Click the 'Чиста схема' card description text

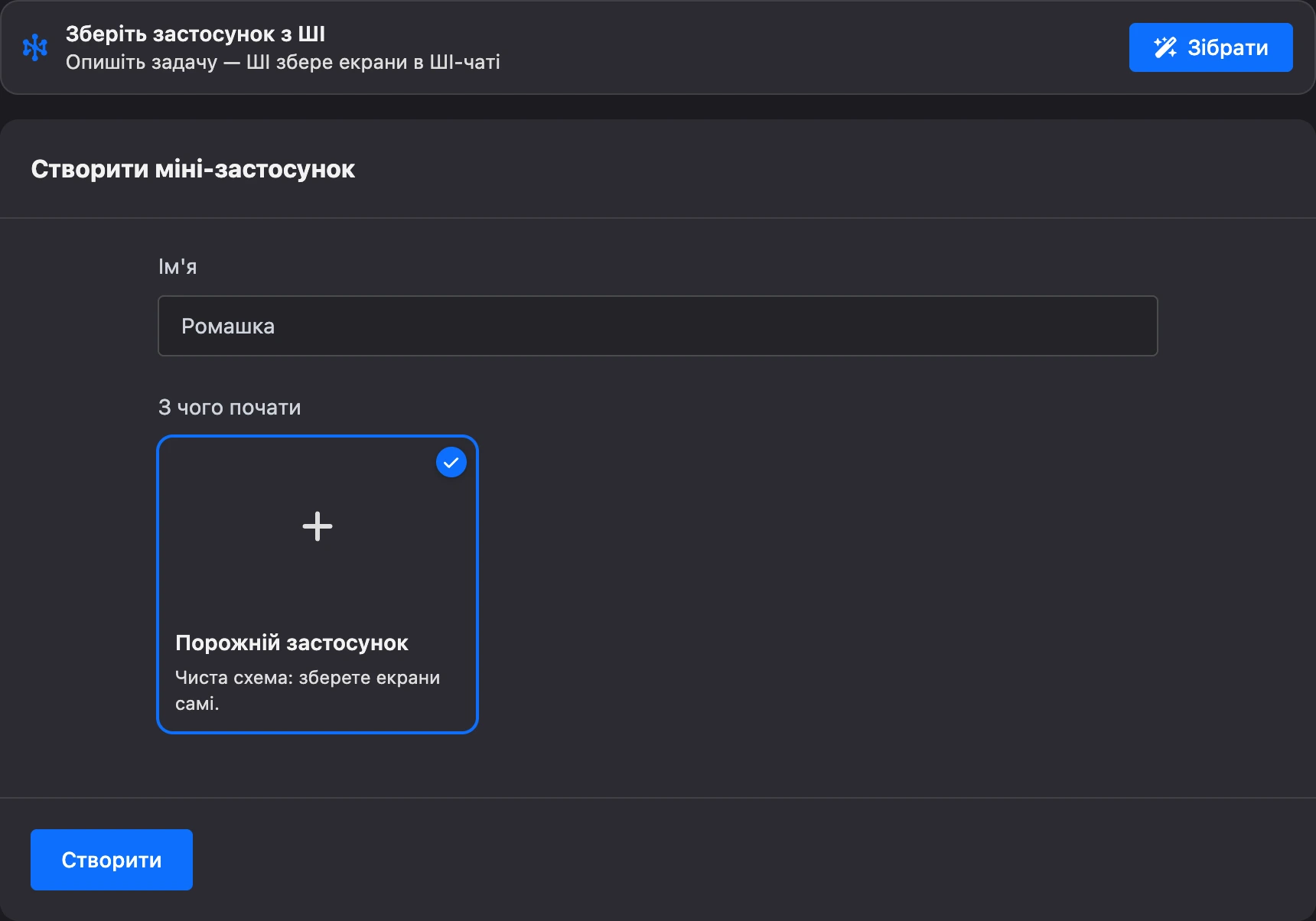[308, 690]
